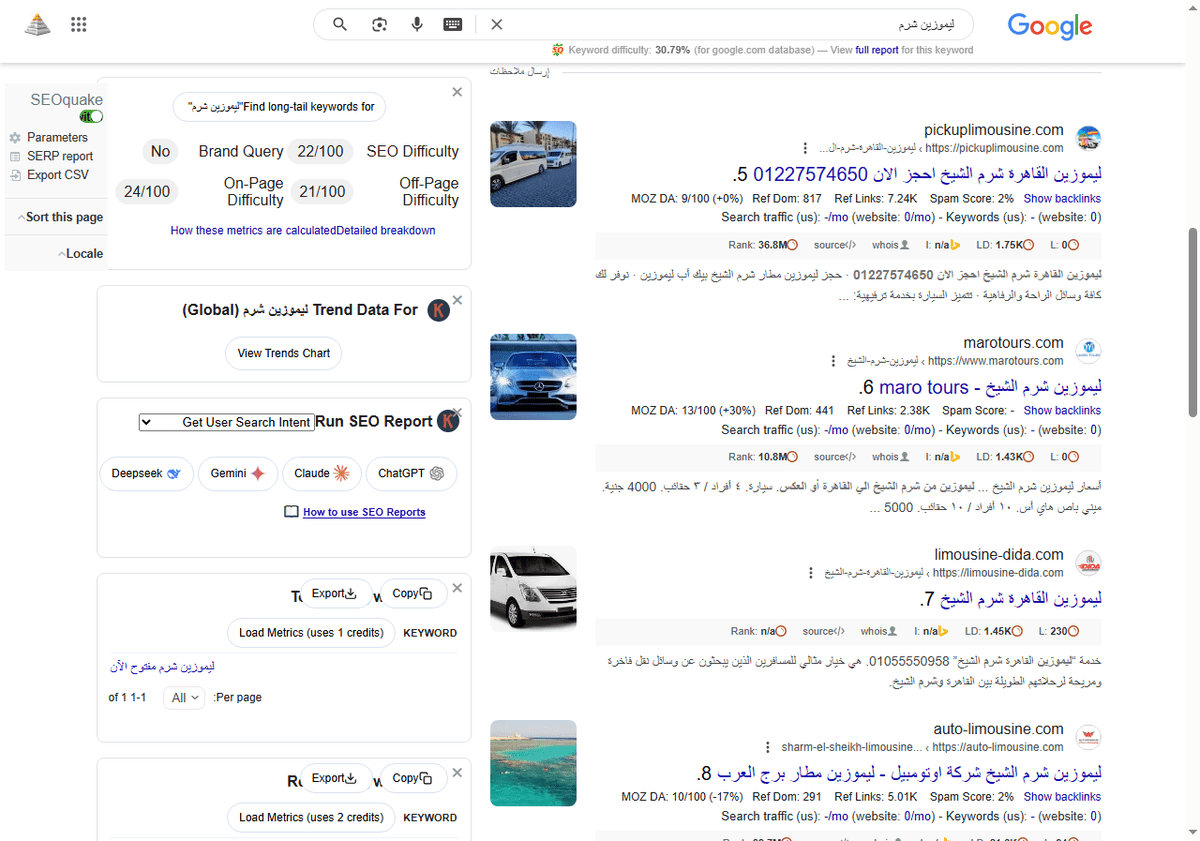
Task: Click the Mercedes car thumbnail for maro tours
Action: point(533,376)
